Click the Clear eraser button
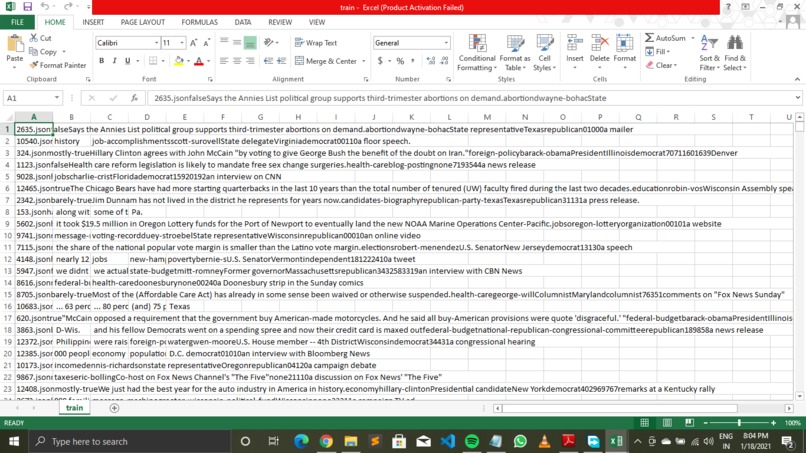Image resolution: width=806 pixels, height=453 pixels. 661,65
